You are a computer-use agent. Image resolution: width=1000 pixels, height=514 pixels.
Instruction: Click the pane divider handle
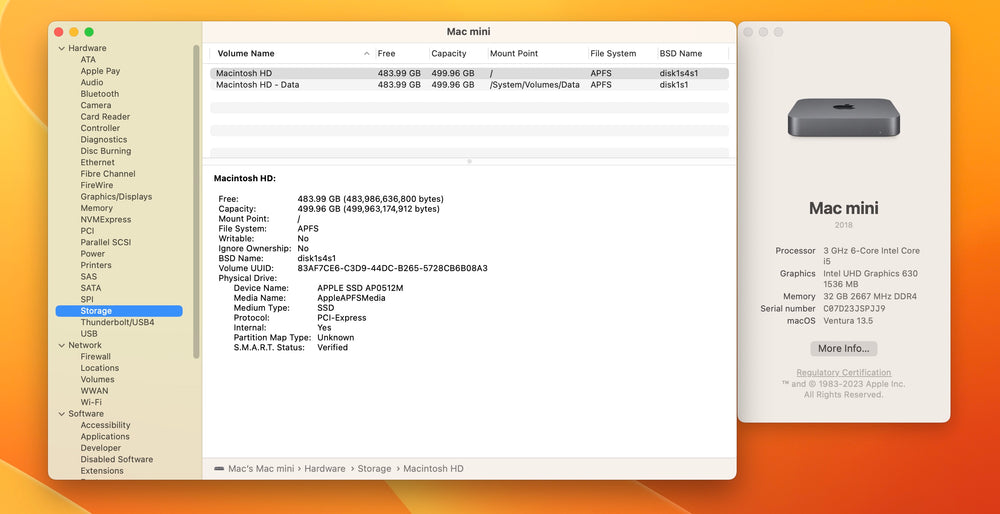coord(469,161)
